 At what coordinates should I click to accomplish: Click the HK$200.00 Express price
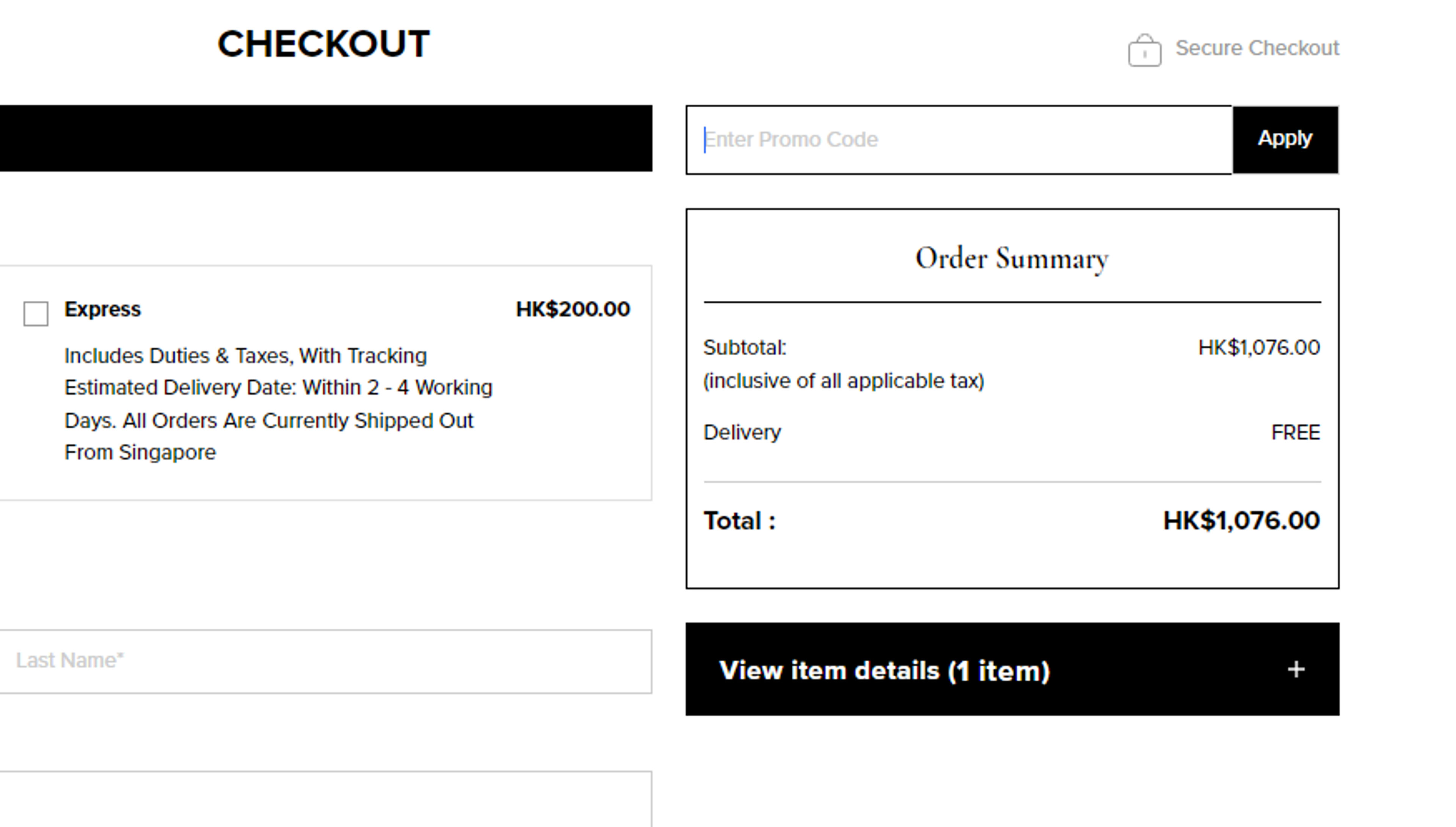tap(573, 309)
